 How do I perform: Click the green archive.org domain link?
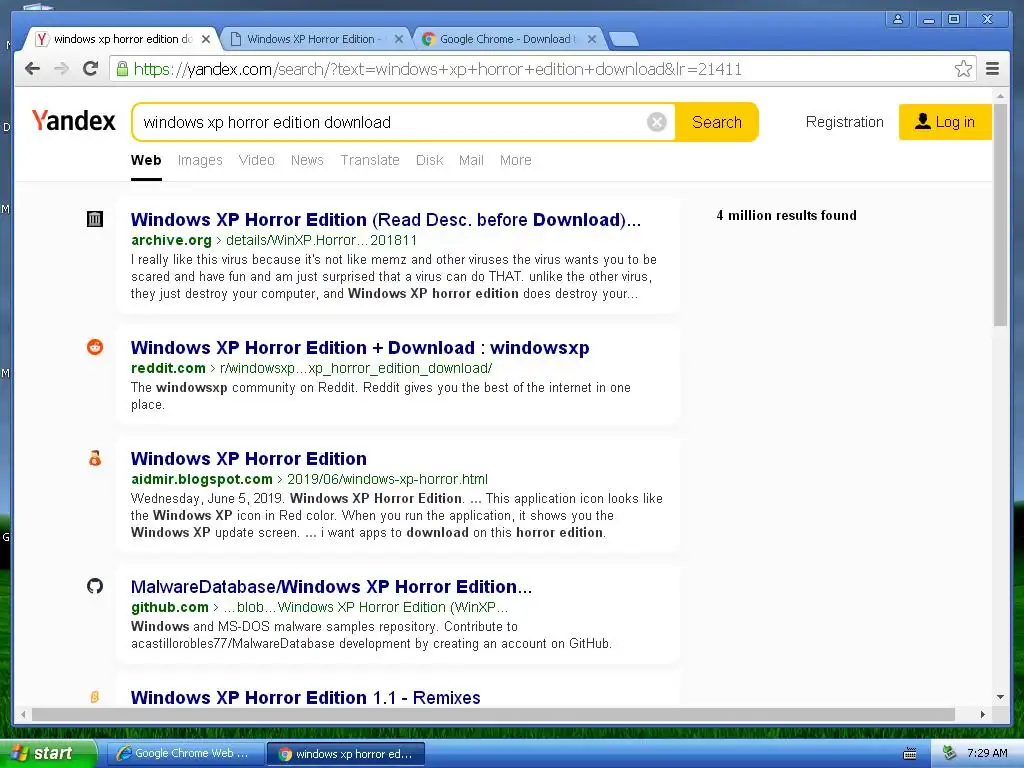tap(171, 240)
